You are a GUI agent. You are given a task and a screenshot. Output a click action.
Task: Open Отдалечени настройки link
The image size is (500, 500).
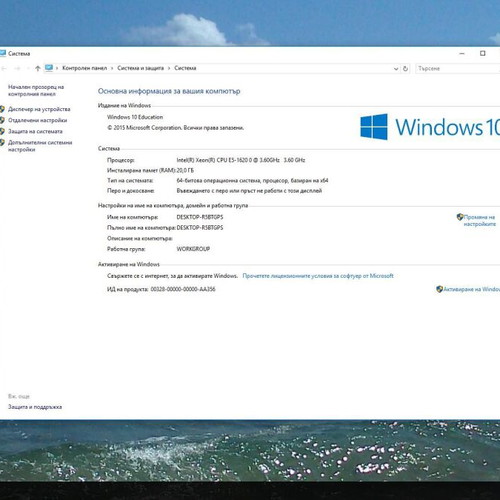(x=37, y=120)
